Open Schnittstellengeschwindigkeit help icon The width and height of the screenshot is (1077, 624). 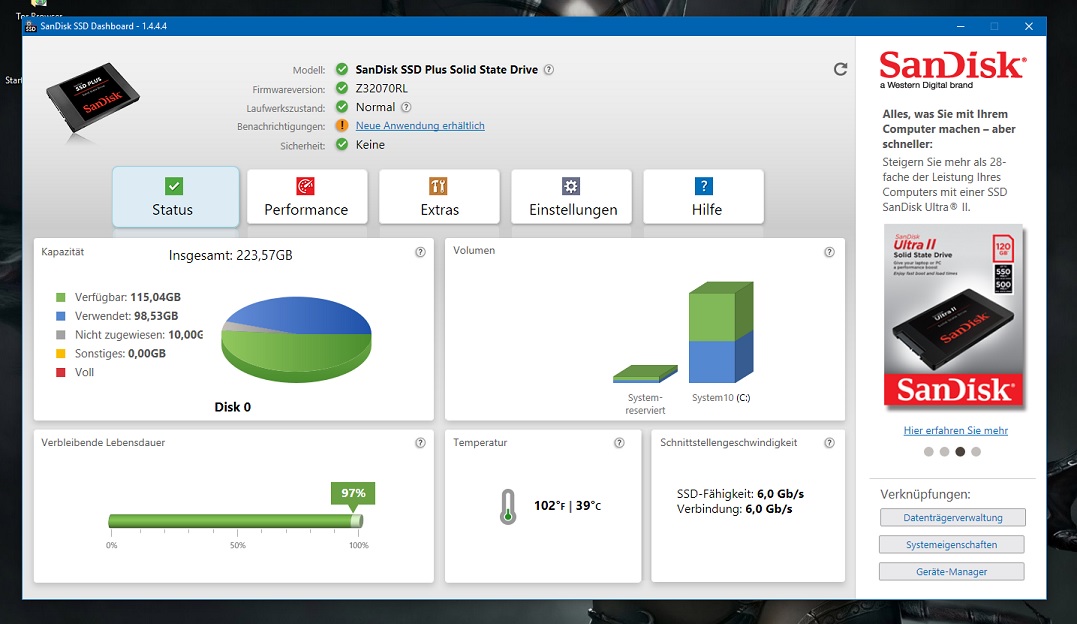coord(829,443)
